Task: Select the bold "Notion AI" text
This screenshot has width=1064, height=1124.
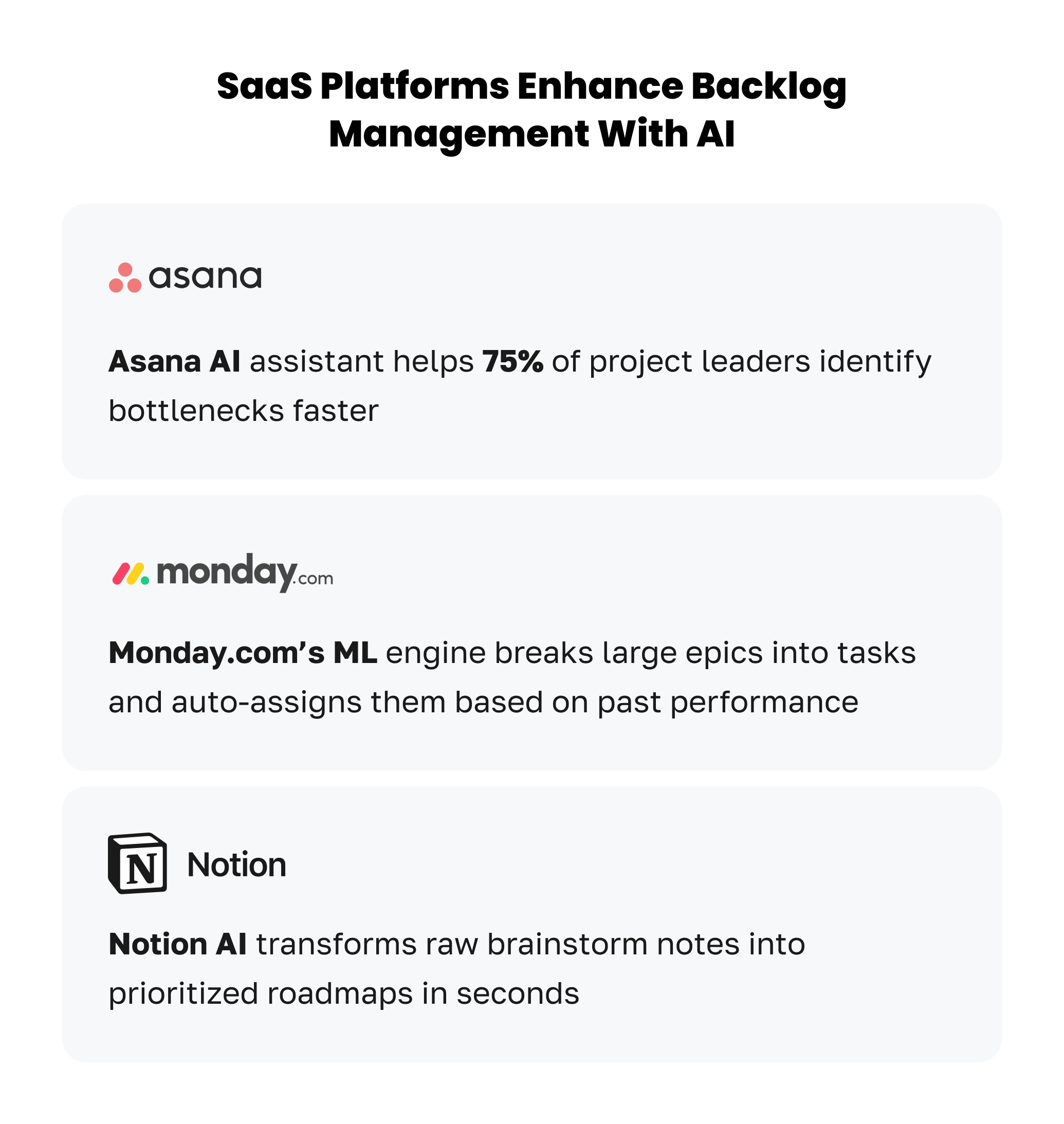Action: 177,944
